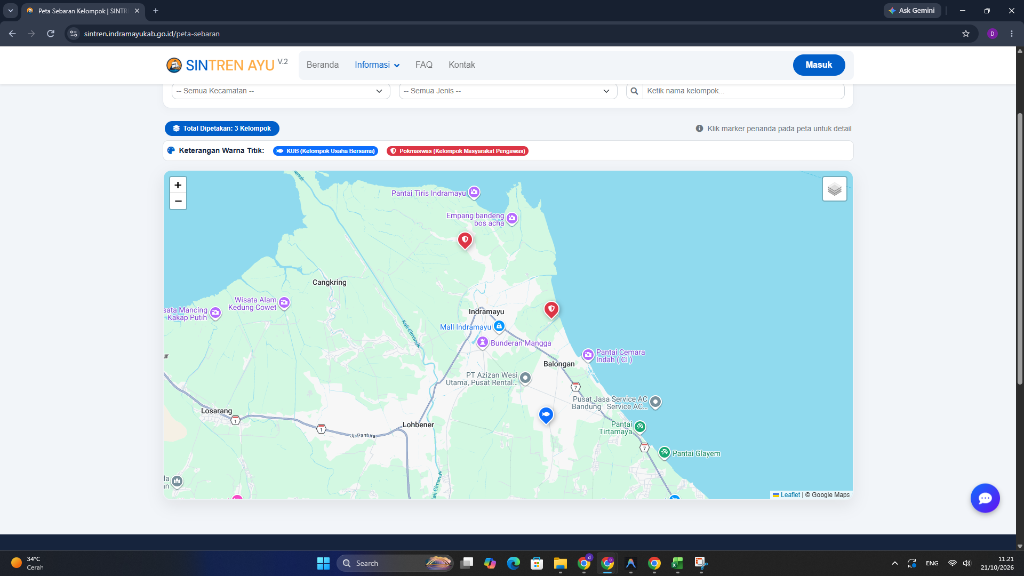Open the chat bubble widget
The image size is (1024, 576).
pyautogui.click(x=985, y=498)
